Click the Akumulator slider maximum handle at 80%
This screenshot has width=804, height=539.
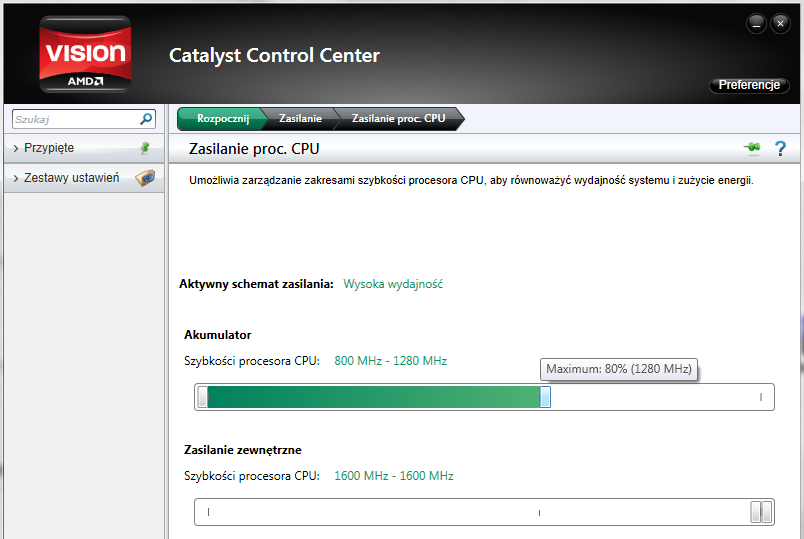coord(545,397)
